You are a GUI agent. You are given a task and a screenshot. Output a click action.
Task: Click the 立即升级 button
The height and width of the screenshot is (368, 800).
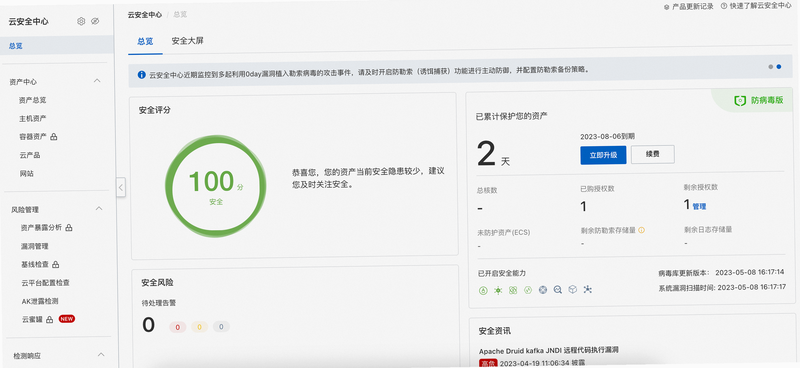coord(603,155)
